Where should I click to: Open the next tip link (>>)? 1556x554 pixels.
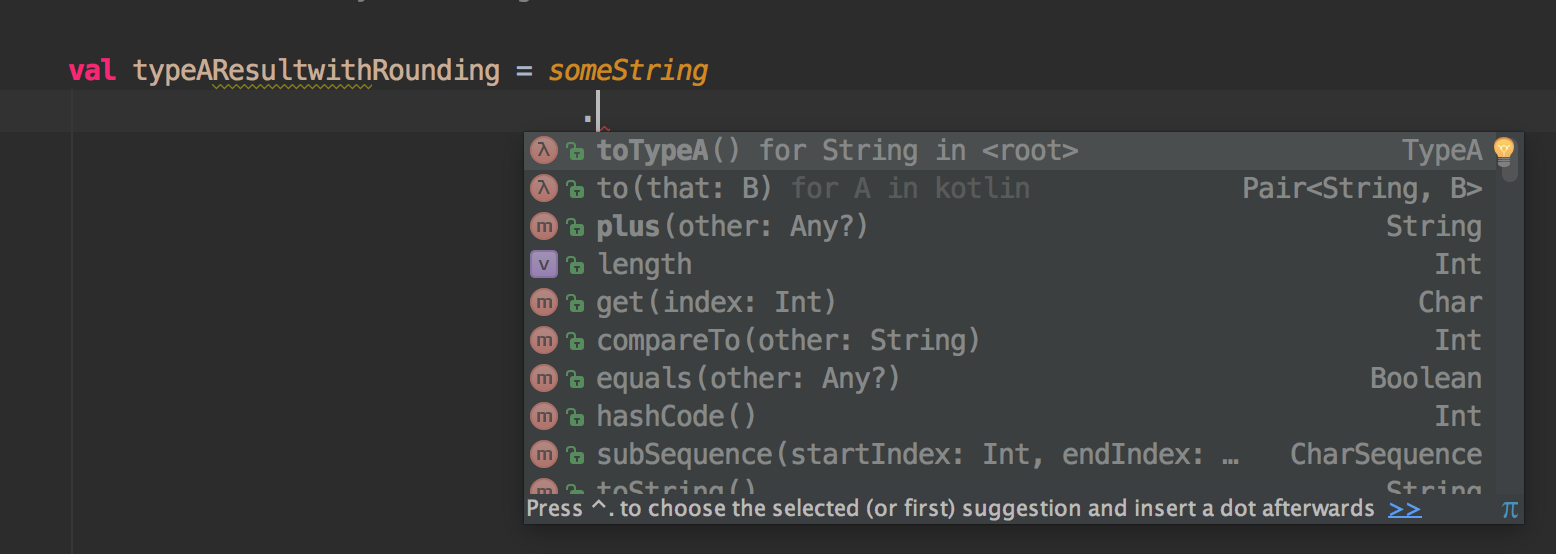pos(1404,509)
